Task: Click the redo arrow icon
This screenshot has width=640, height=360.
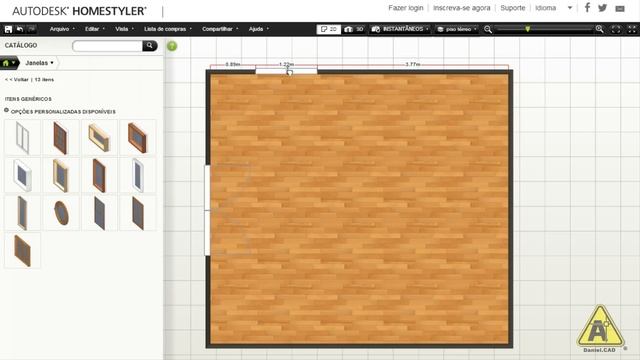Action: pos(31,29)
